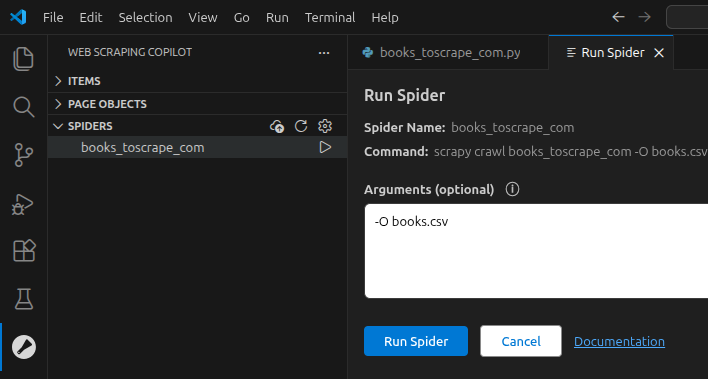Click the command center search box
Screen dimensions: 708x379
pos(687,17)
